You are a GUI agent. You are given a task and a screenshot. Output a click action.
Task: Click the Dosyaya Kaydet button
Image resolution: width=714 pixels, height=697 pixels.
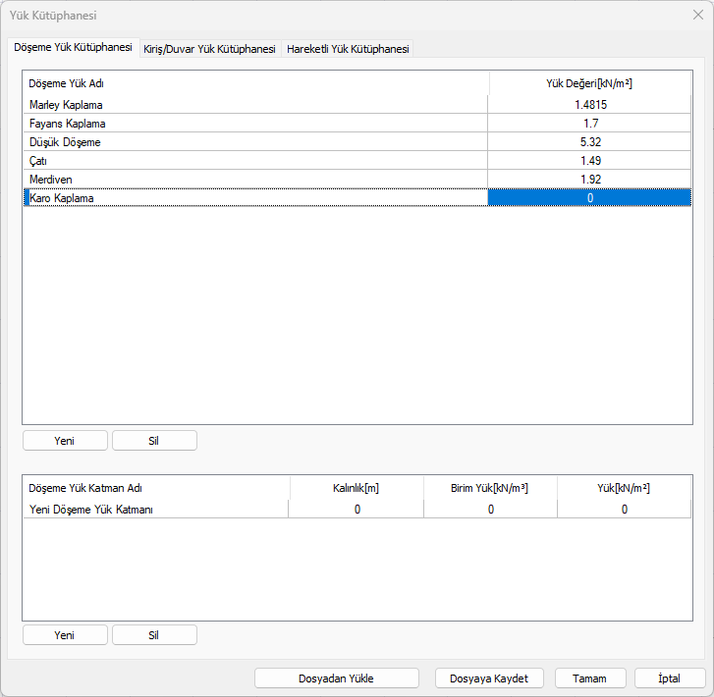coord(489,678)
